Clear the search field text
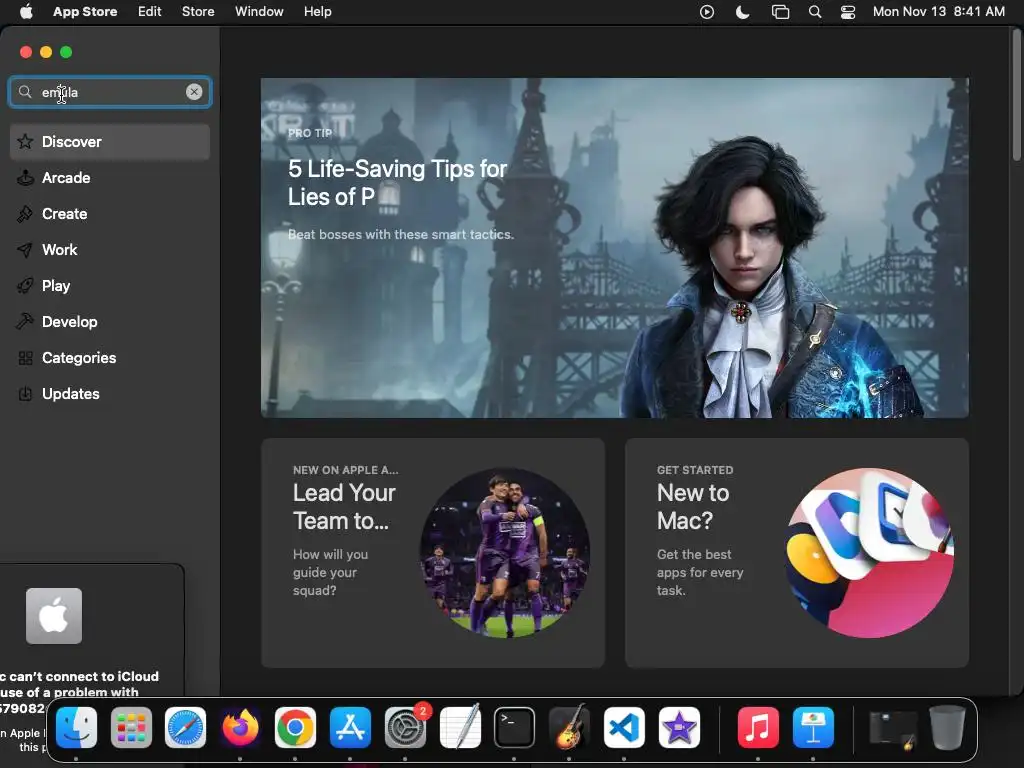1024x768 pixels. coord(194,92)
